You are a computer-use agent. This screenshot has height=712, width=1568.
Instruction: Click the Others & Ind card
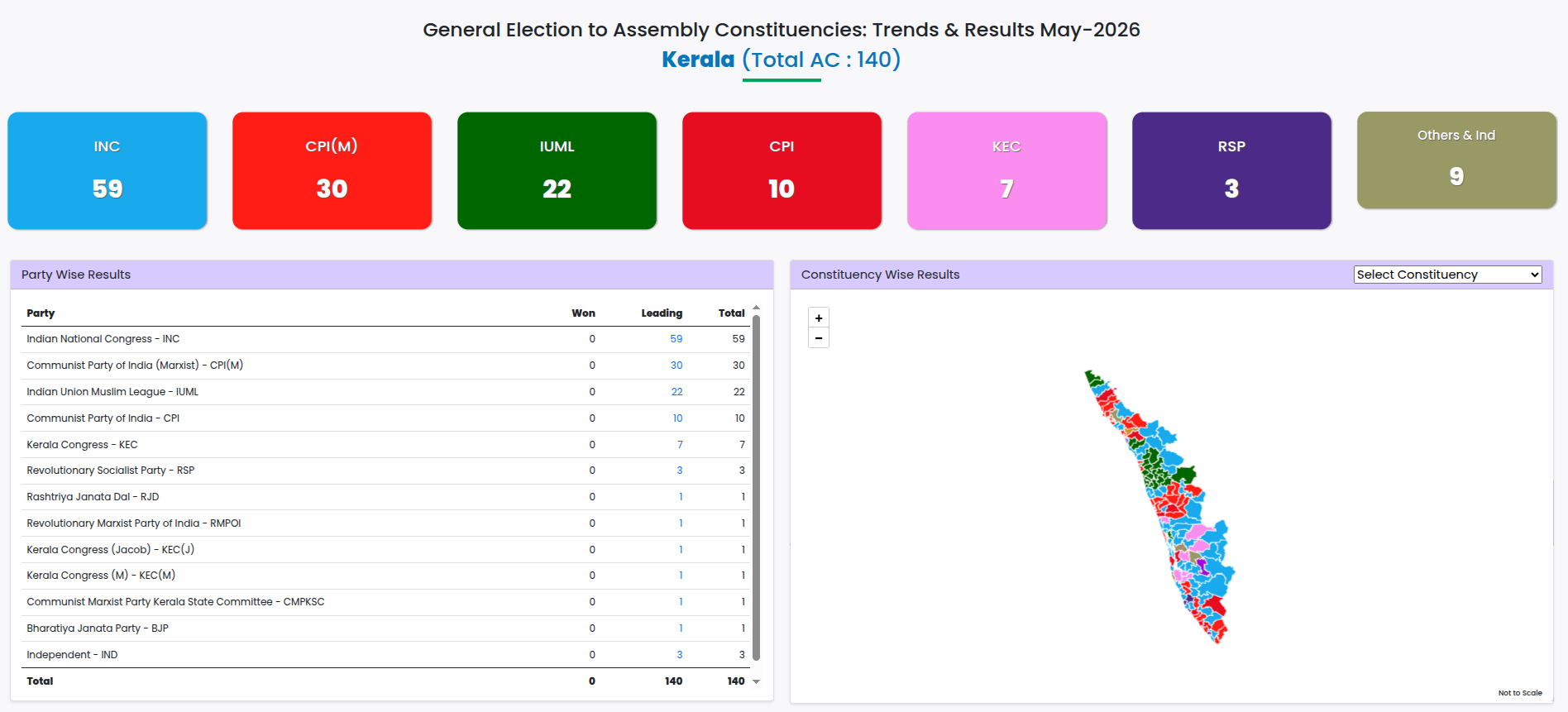tap(1457, 160)
